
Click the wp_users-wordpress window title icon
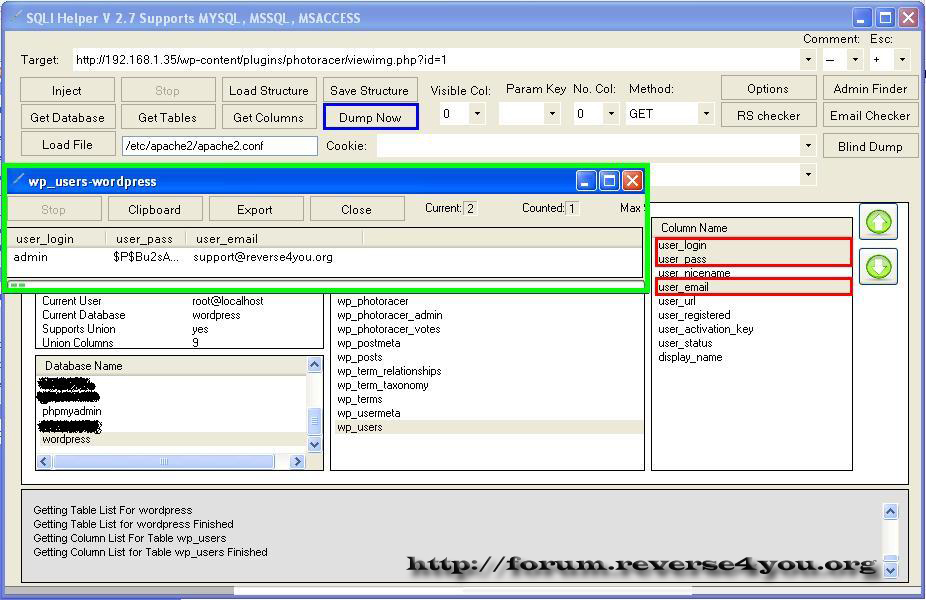coord(19,180)
